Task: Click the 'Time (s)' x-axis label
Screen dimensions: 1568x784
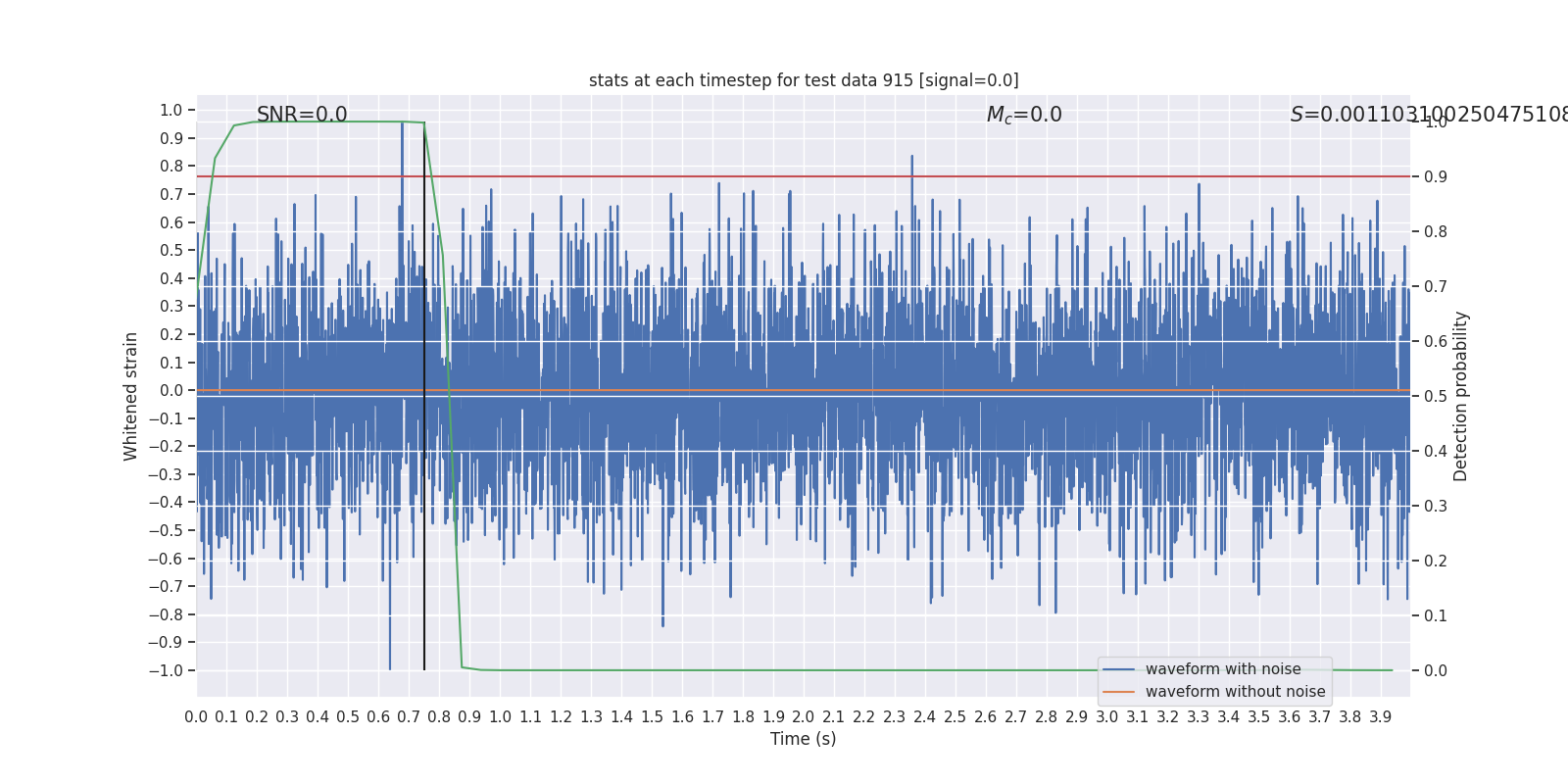Action: pos(804,739)
